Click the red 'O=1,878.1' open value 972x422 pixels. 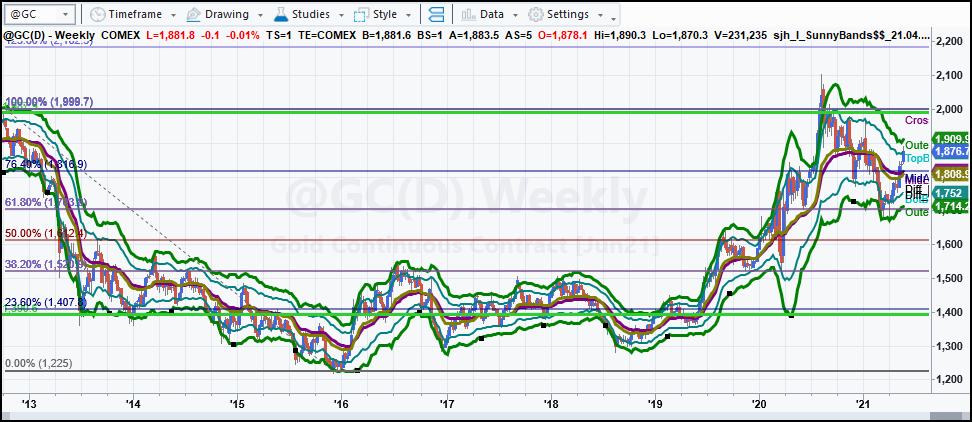pos(563,35)
